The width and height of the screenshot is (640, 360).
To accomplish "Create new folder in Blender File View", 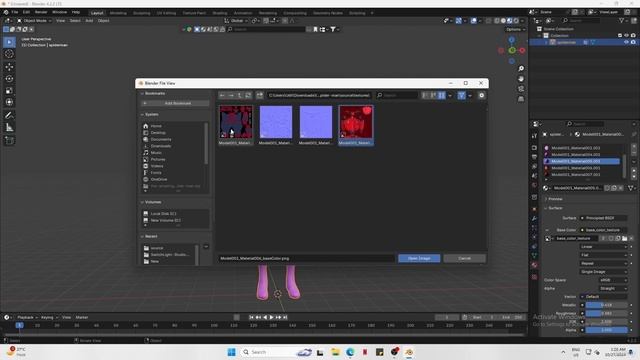I will (260, 95).
